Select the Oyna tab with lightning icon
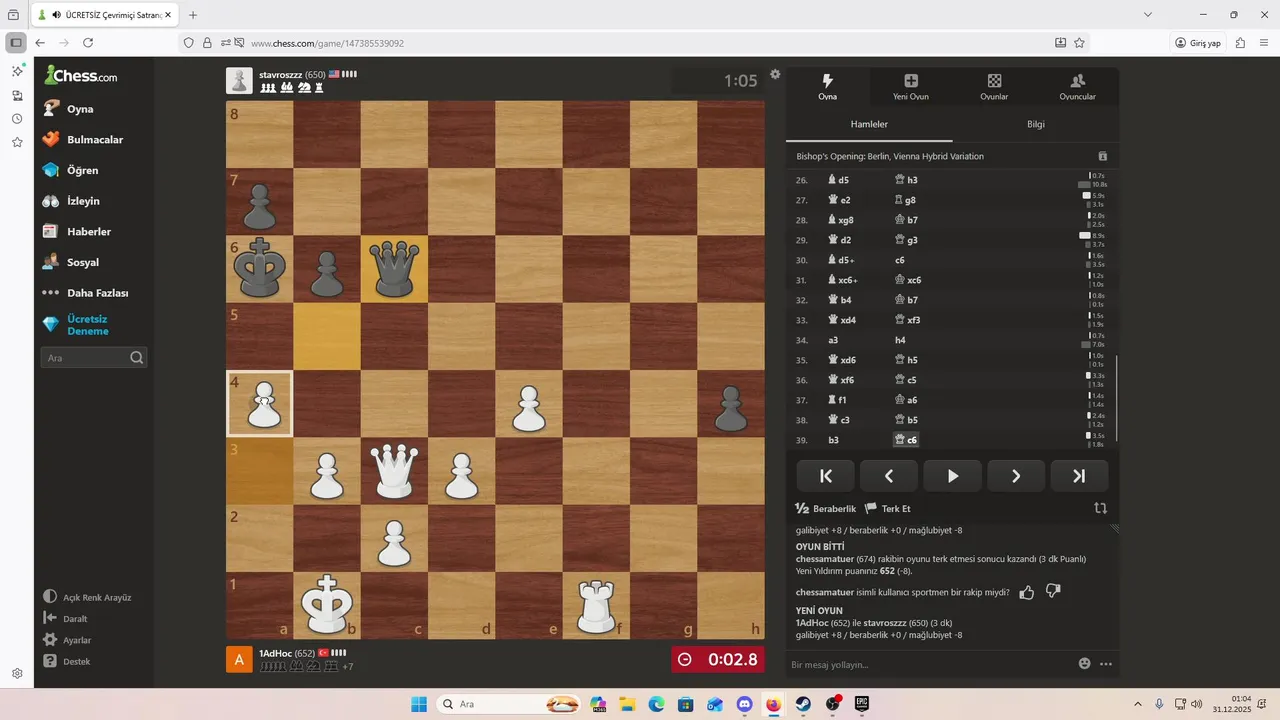The width and height of the screenshot is (1280, 720). click(828, 87)
